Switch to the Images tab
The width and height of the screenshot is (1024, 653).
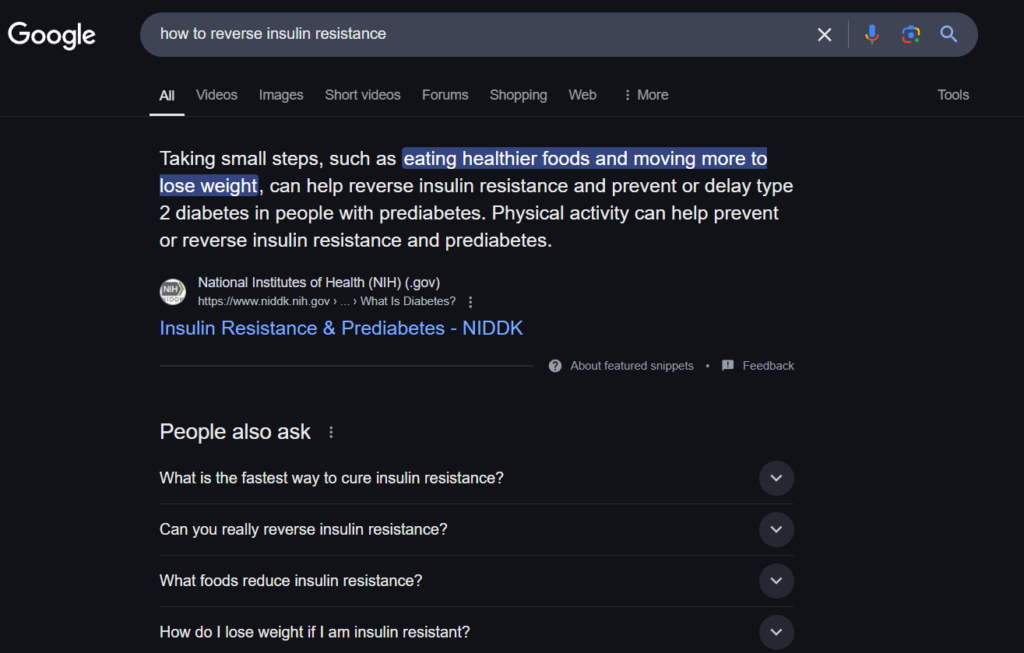[x=280, y=94]
